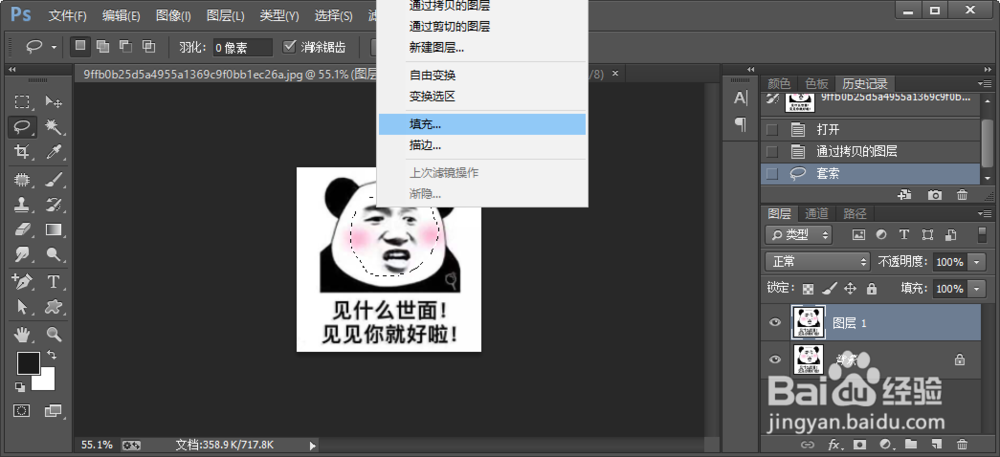Reset default foreground and background colors
Screen dimensions: 1000x457
(x=20, y=386)
